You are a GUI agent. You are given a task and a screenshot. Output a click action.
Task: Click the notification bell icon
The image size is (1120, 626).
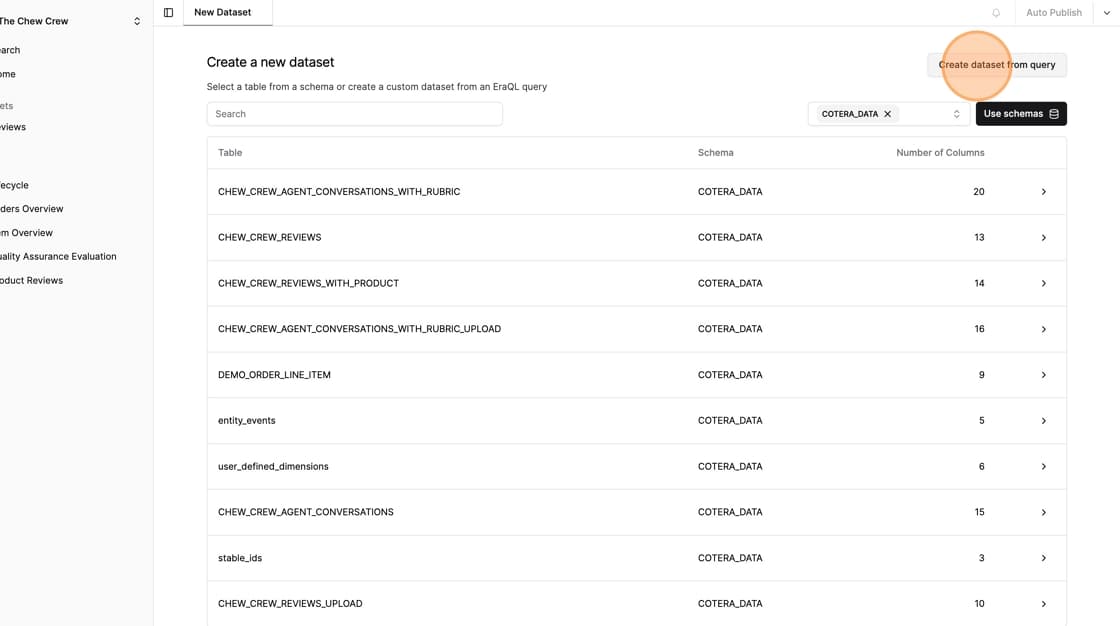pos(995,13)
